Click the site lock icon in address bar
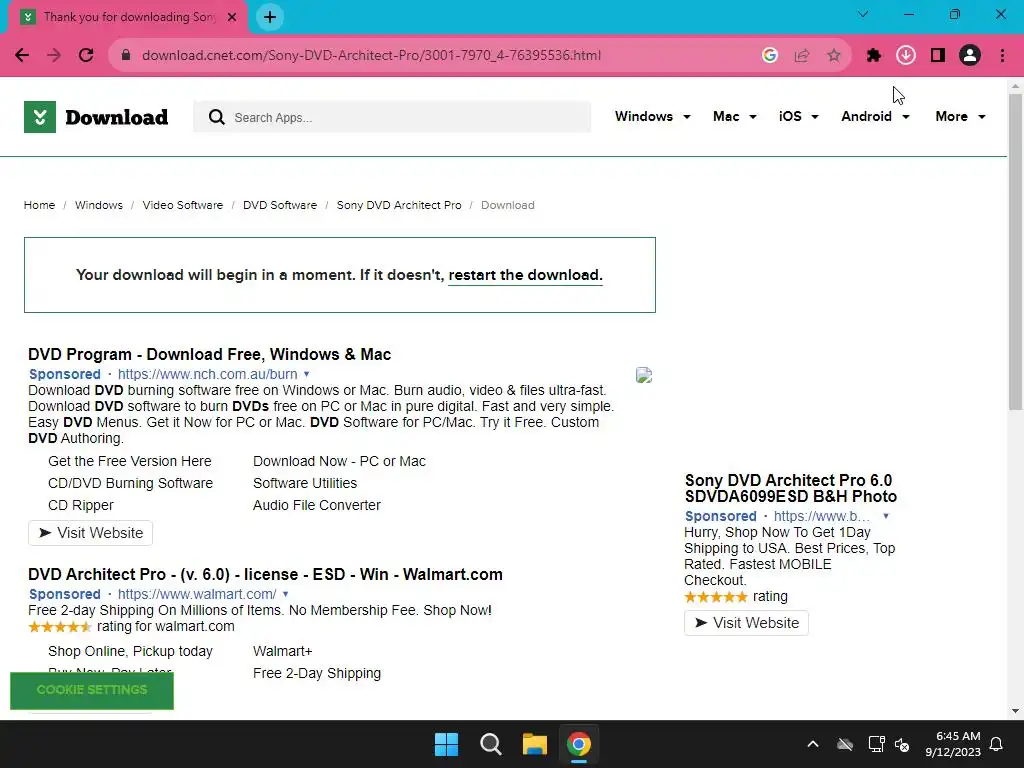This screenshot has height=768, width=1024. tap(126, 56)
